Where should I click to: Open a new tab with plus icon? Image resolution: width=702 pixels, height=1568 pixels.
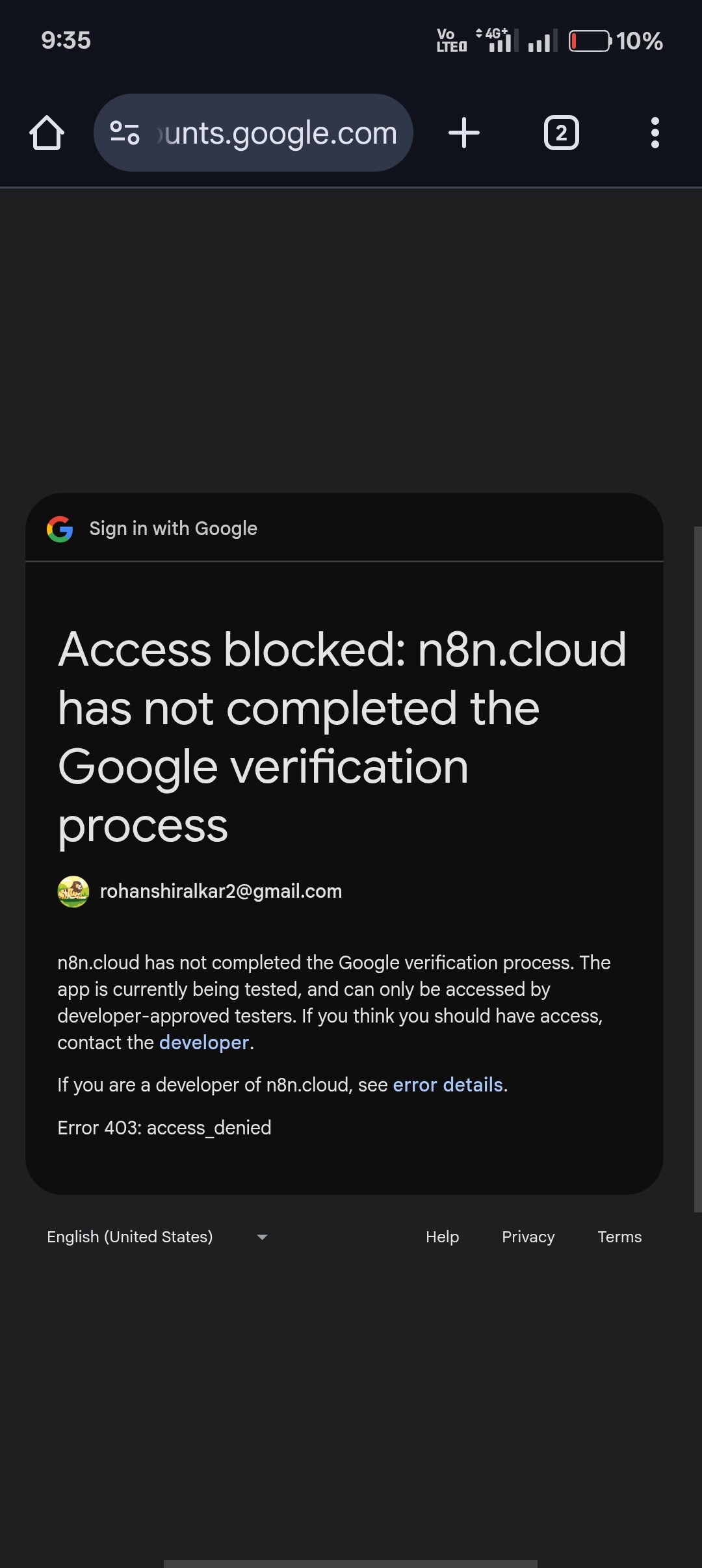click(x=464, y=133)
